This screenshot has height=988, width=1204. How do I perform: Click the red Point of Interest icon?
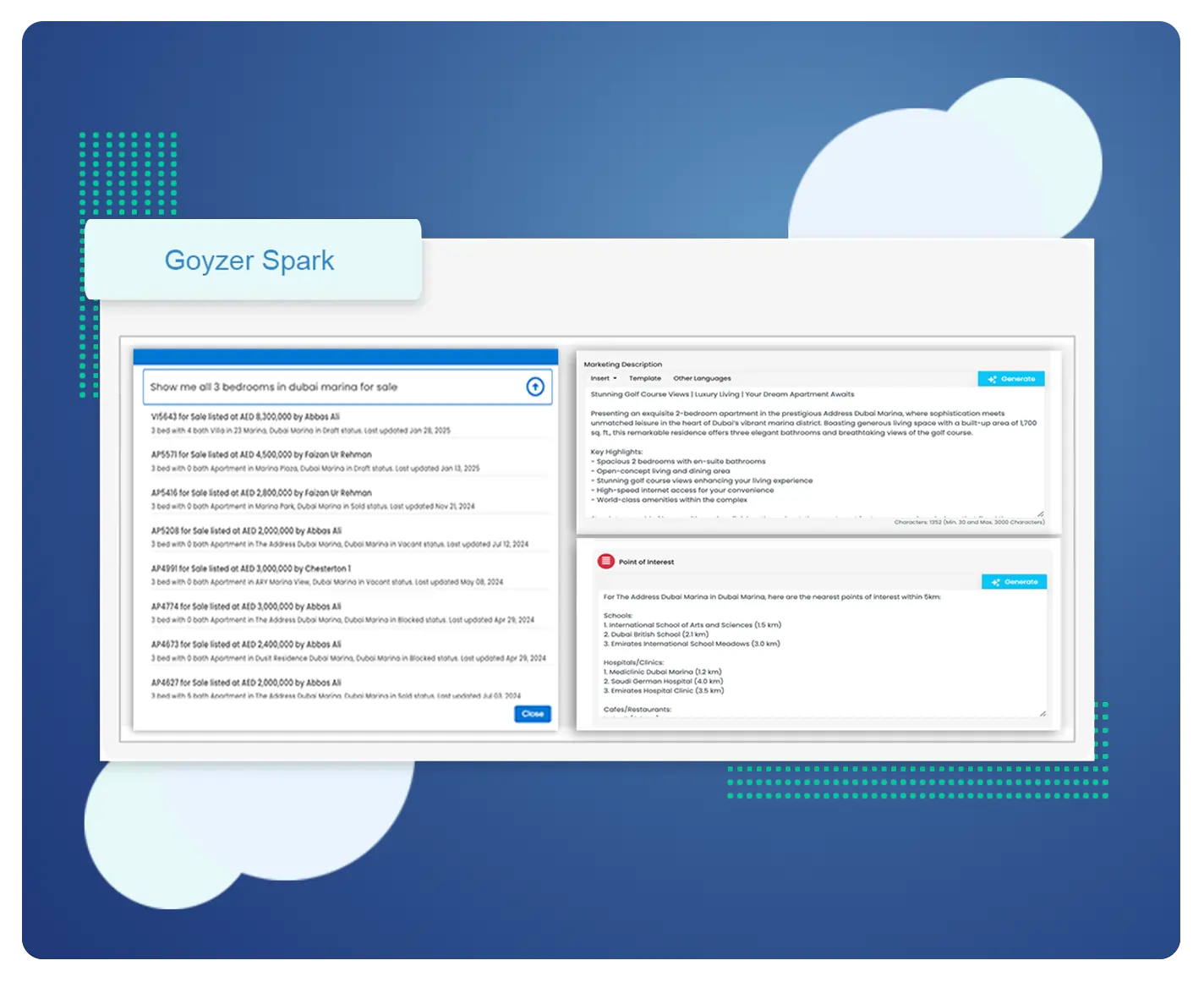coord(605,561)
